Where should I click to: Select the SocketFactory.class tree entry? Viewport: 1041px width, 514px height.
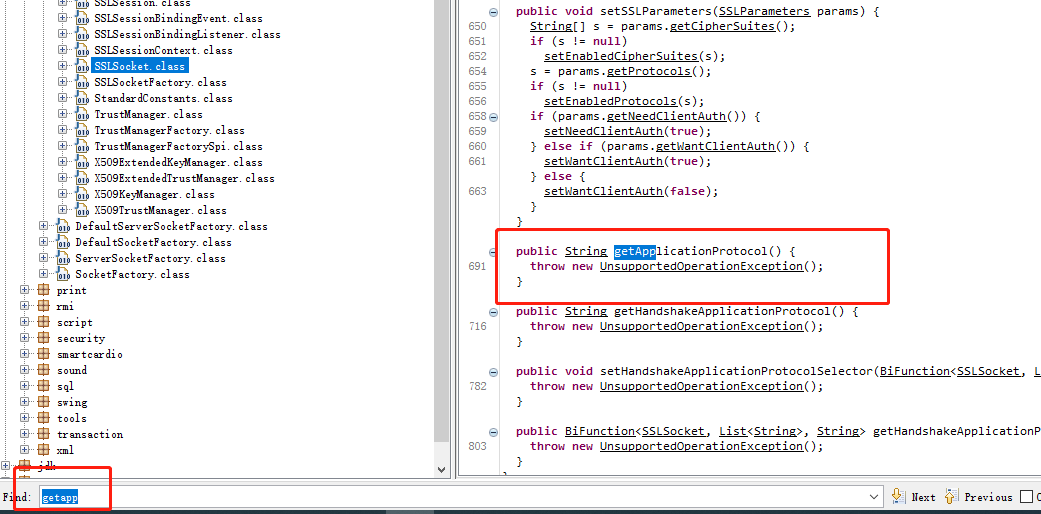[132, 274]
